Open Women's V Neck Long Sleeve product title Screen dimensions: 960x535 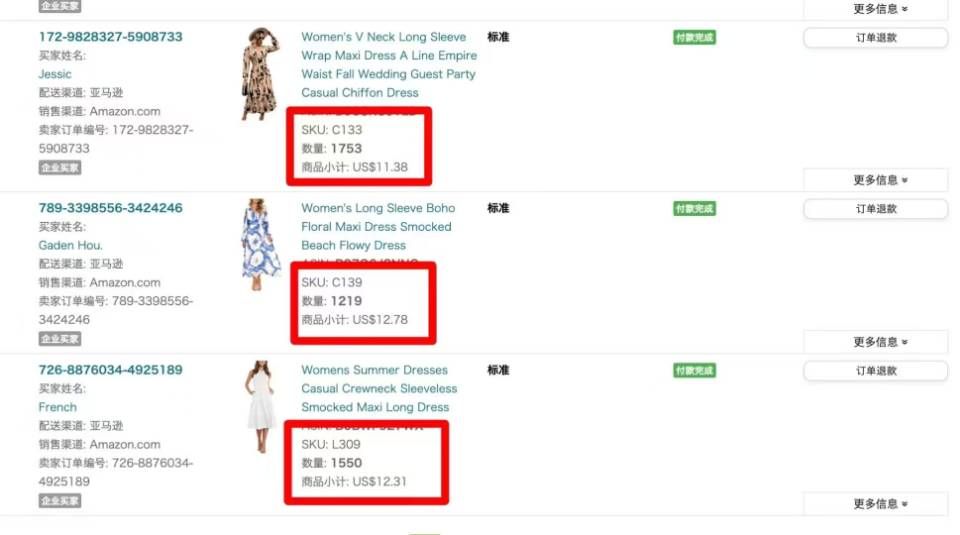click(x=389, y=65)
